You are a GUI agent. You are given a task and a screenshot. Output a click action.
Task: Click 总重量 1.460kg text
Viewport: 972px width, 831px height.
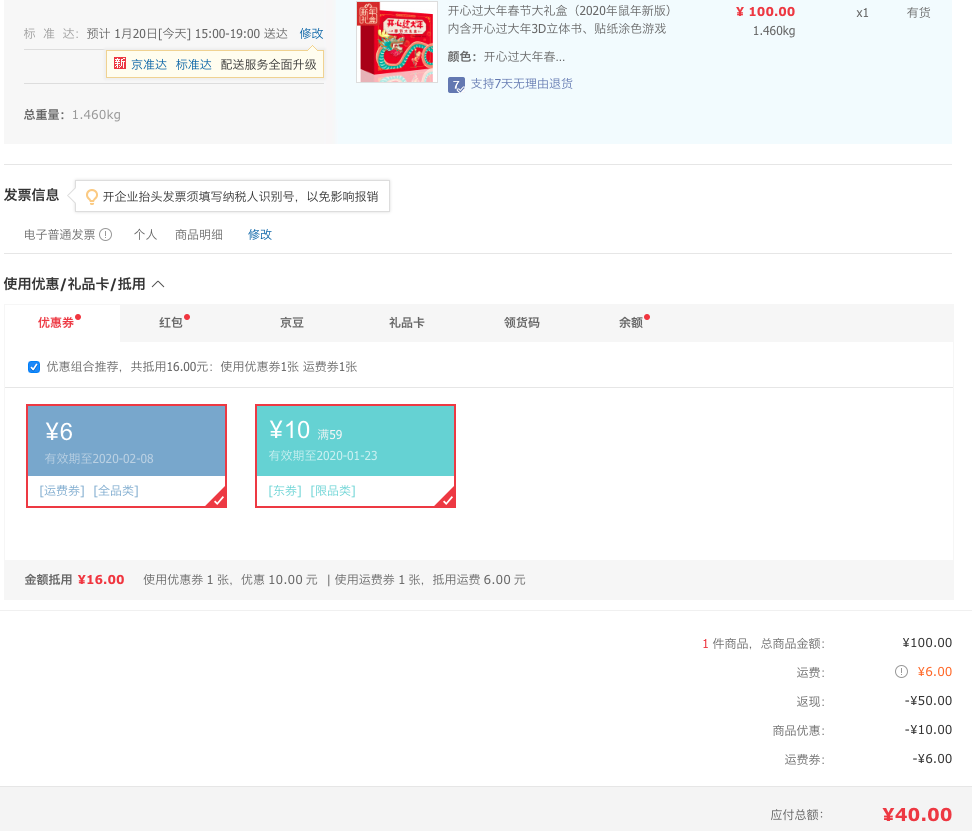click(73, 115)
